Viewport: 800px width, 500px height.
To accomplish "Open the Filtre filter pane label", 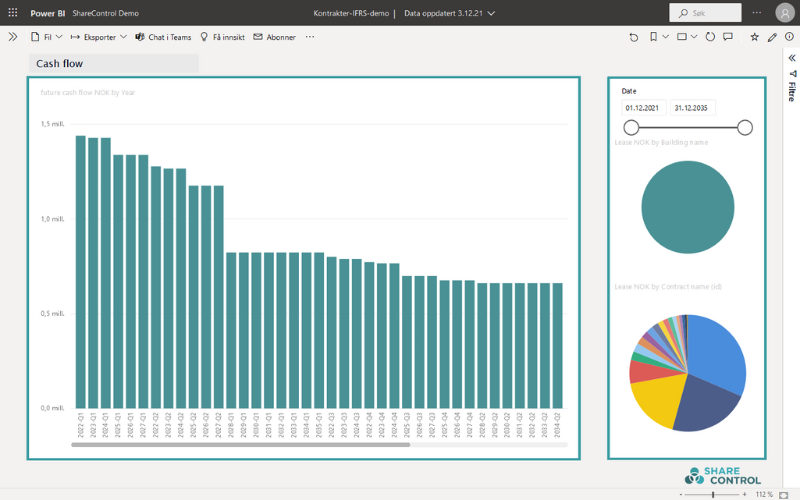I will [792, 91].
